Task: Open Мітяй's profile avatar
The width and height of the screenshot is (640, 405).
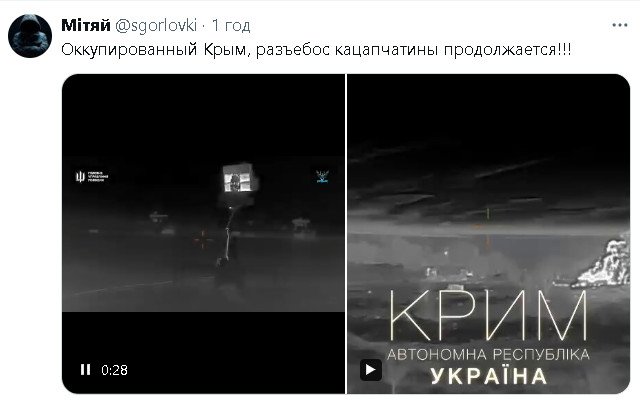Action: [x=30, y=36]
